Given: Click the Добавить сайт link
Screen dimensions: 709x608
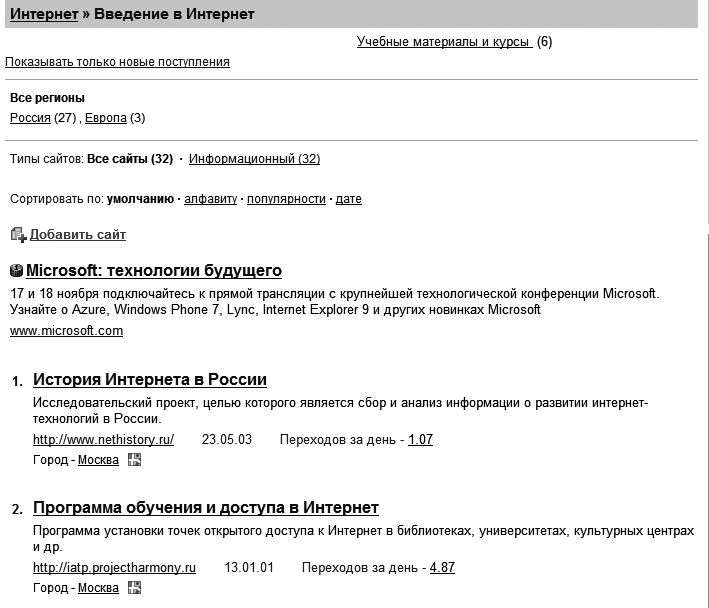Looking at the screenshot, I should coord(78,235).
